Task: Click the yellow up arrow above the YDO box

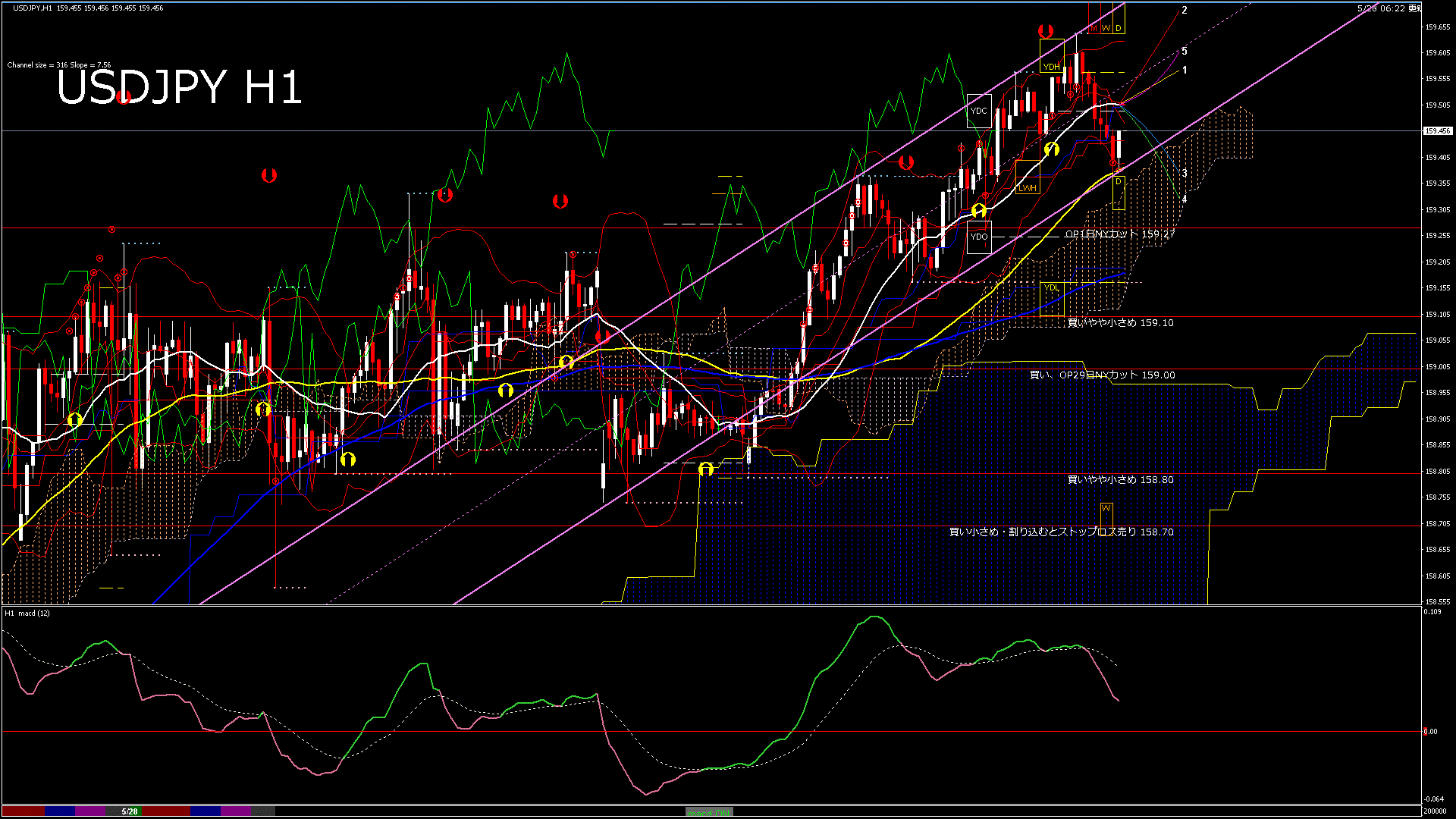Action: point(979,210)
